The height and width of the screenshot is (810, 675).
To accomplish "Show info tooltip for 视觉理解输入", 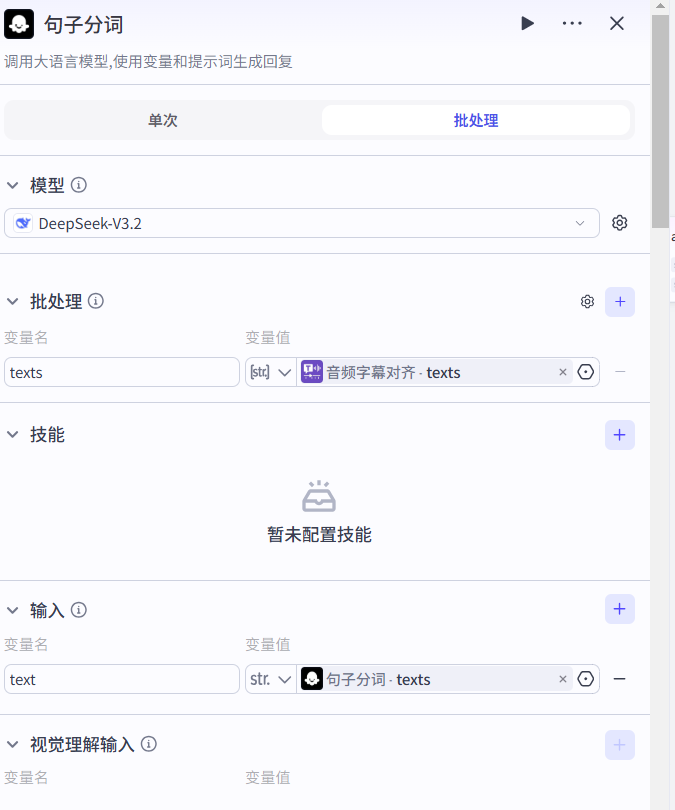I will click(149, 744).
